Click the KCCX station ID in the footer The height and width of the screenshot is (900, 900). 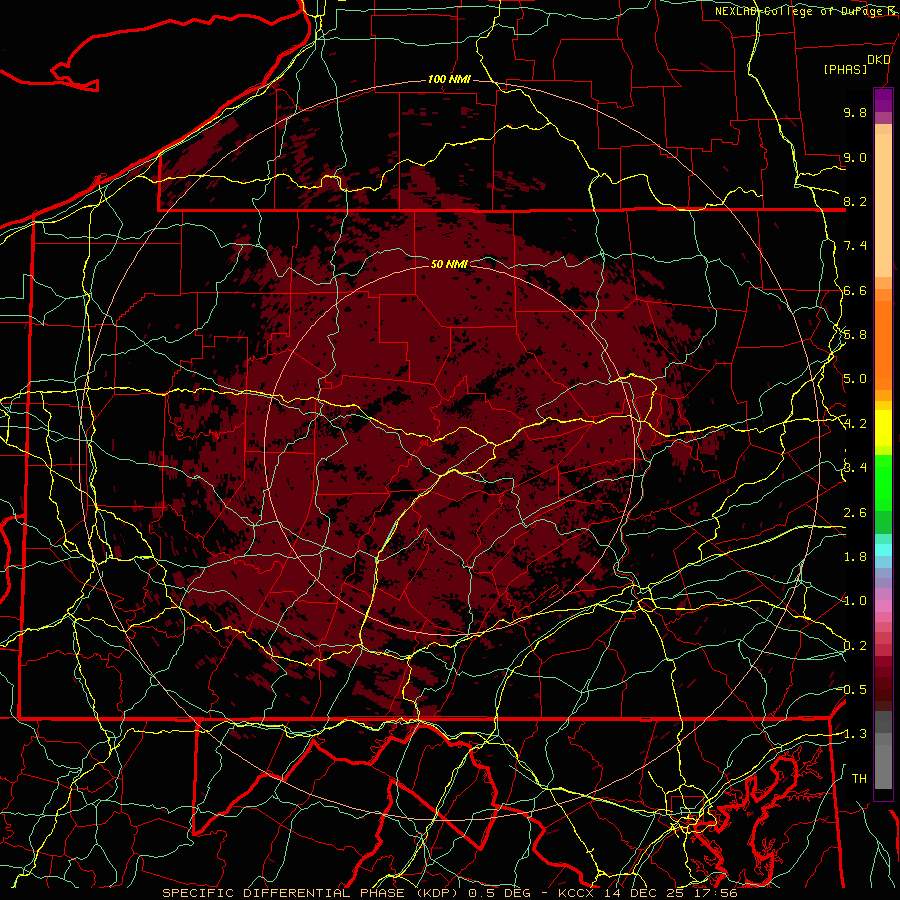[576, 893]
